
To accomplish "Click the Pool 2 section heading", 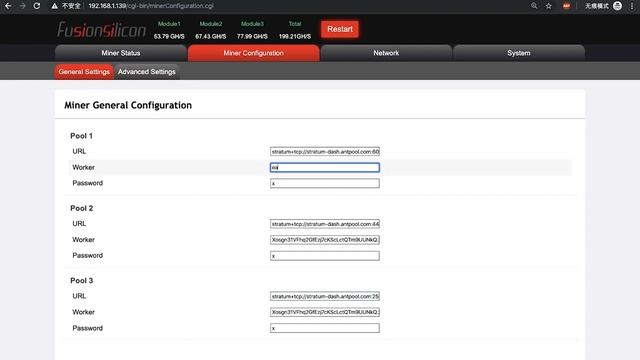I will tap(82, 208).
